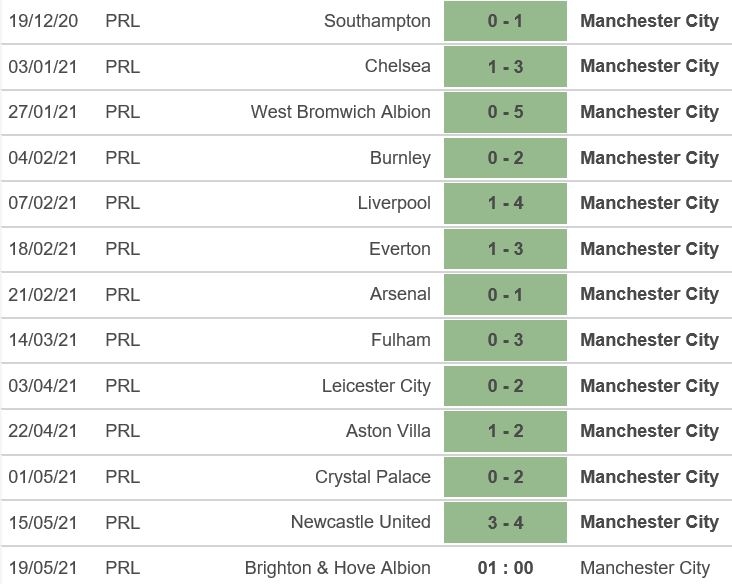Click Manchester City in the Southampton row
This screenshot has width=732, height=584.
click(x=649, y=21)
